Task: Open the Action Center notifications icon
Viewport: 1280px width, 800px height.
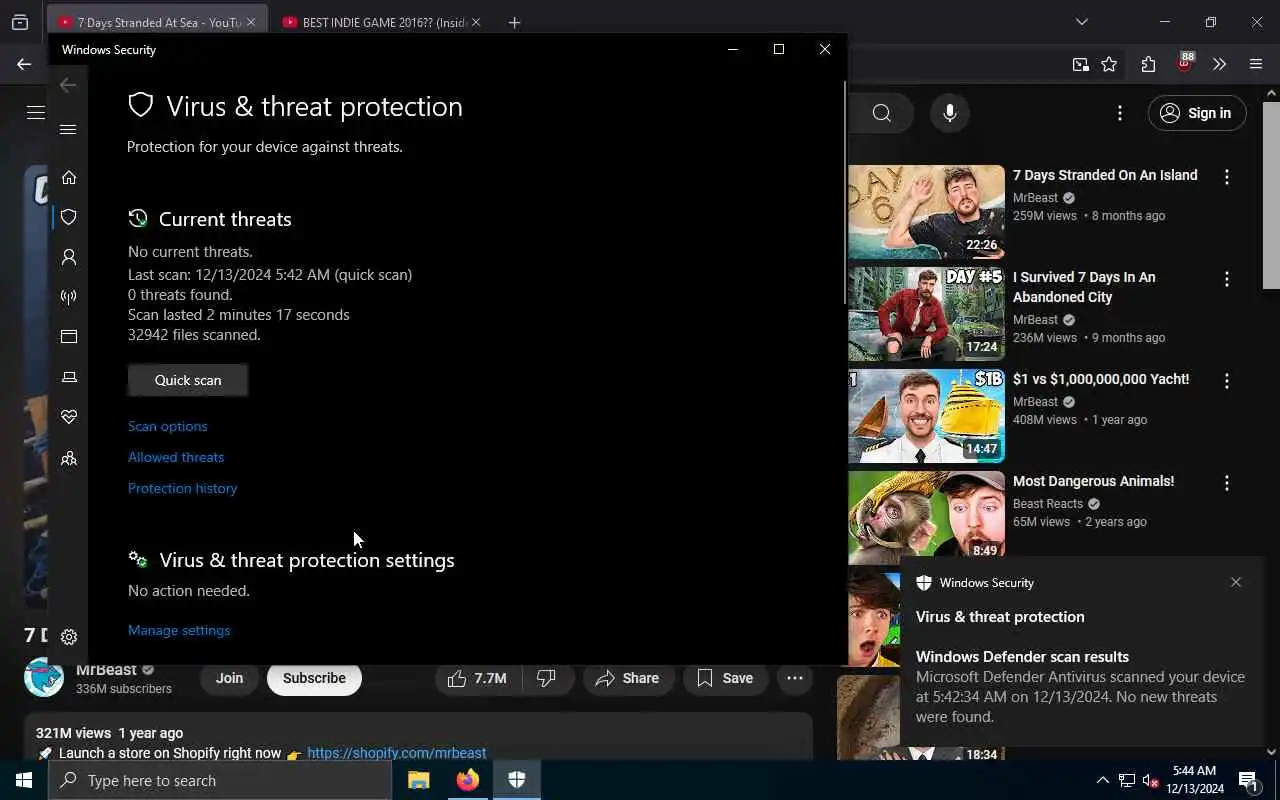Action: (x=1248, y=780)
